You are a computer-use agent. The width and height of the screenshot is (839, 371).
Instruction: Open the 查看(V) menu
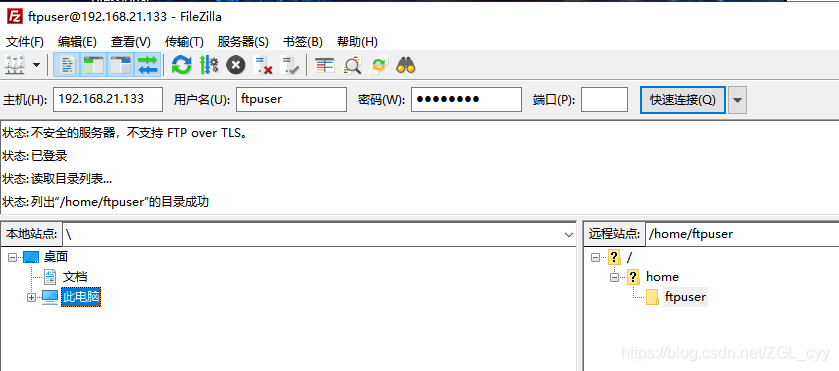pos(131,42)
